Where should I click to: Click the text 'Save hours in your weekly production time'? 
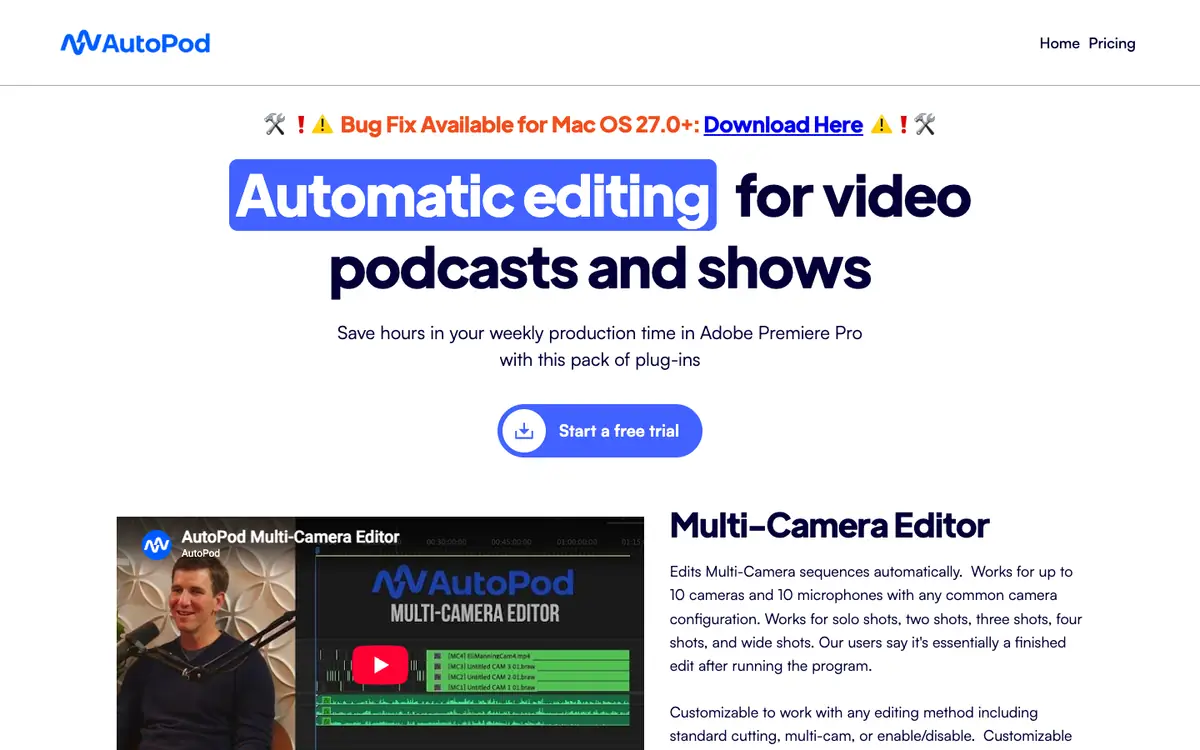click(x=515, y=333)
